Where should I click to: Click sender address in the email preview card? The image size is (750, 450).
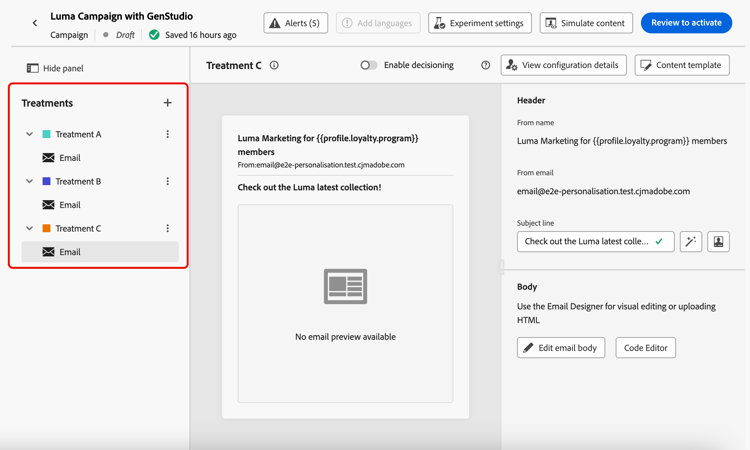click(321, 165)
